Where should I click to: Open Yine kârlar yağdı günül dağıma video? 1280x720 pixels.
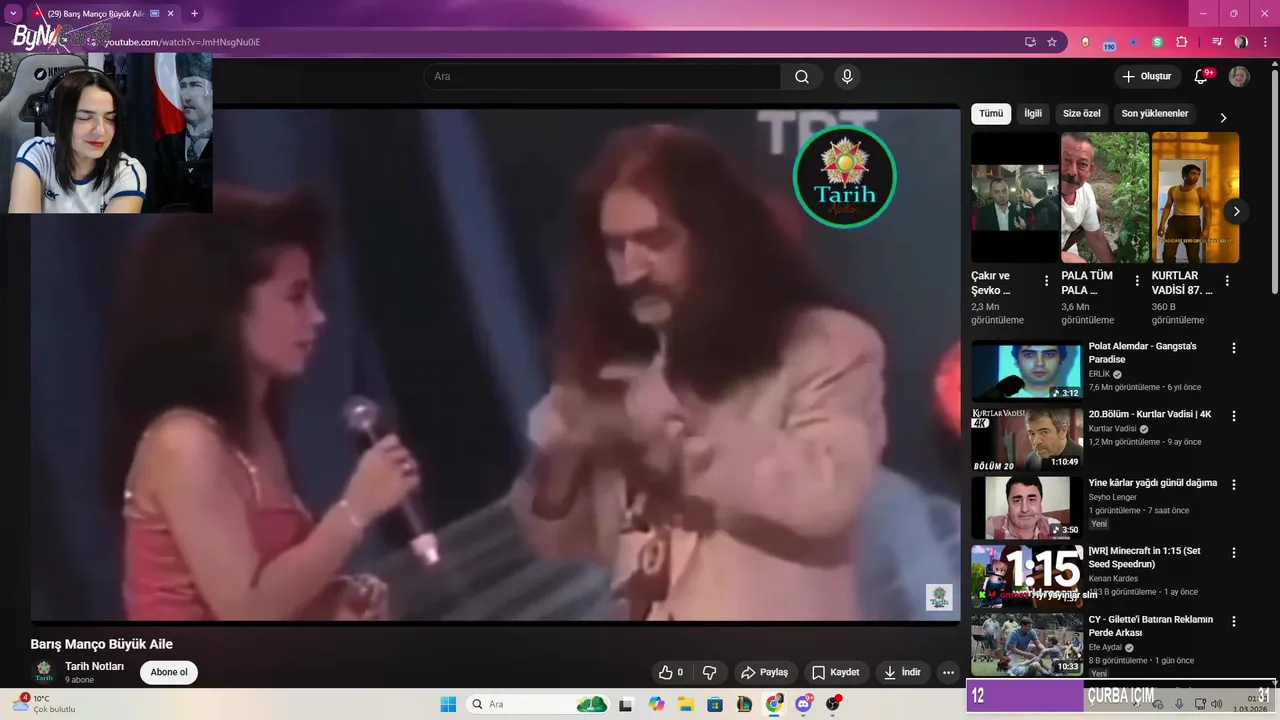[1153, 482]
